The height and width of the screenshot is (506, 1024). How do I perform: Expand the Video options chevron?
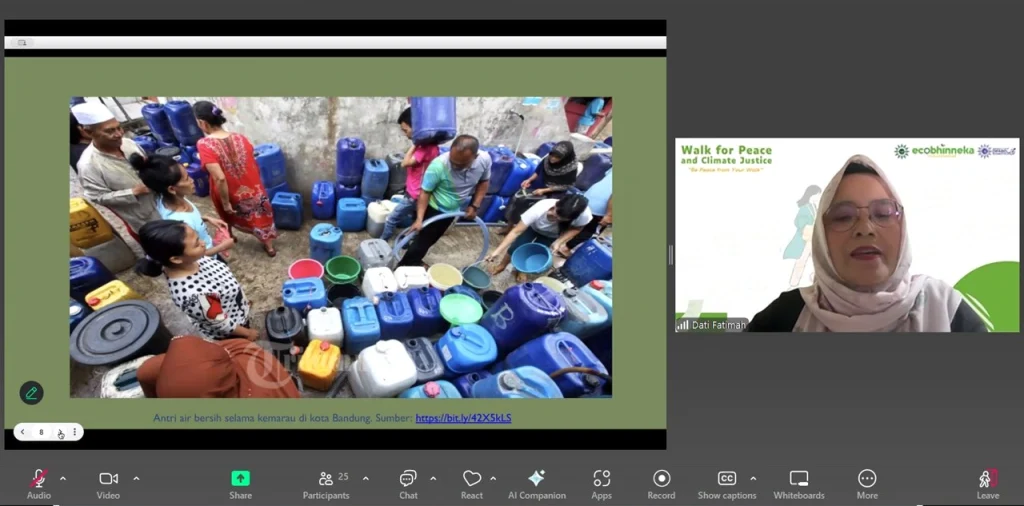point(136,478)
